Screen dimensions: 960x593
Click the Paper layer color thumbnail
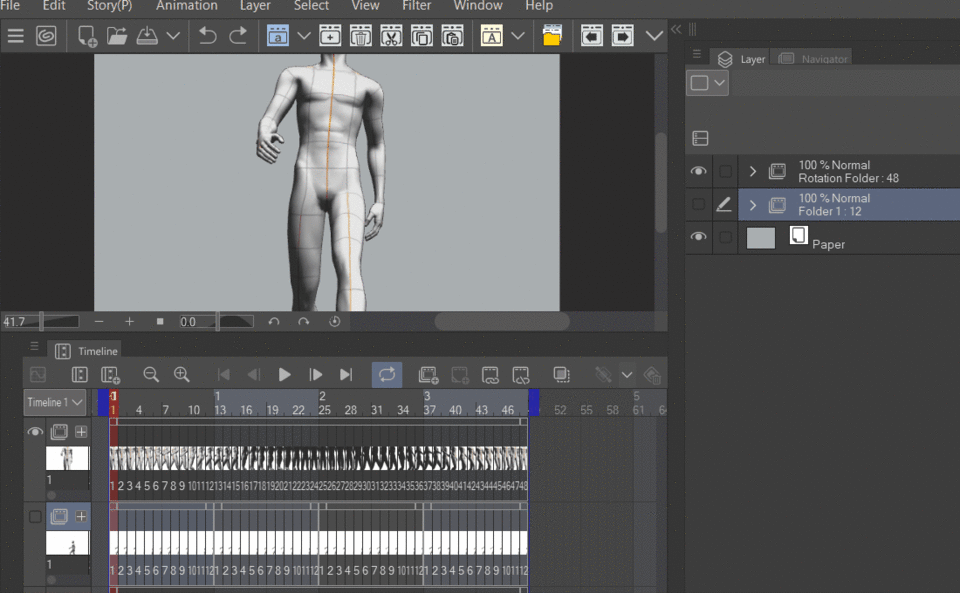(761, 237)
